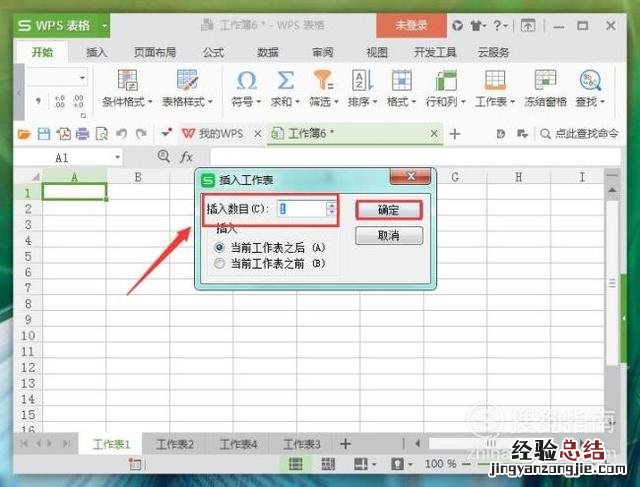Open the 工作表2 sheet tab

pos(175,444)
